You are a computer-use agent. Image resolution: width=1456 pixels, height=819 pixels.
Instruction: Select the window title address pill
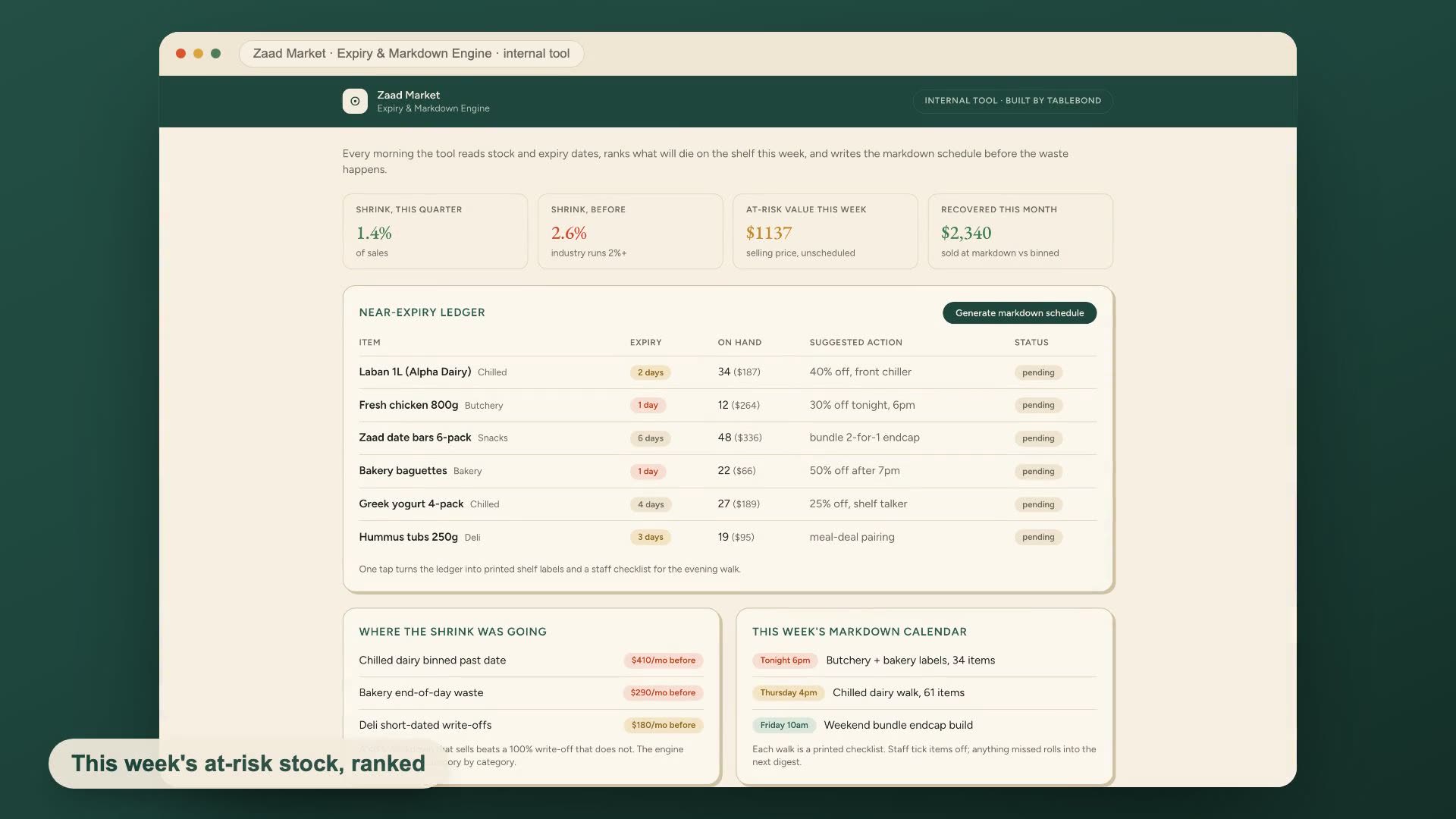[x=411, y=54]
